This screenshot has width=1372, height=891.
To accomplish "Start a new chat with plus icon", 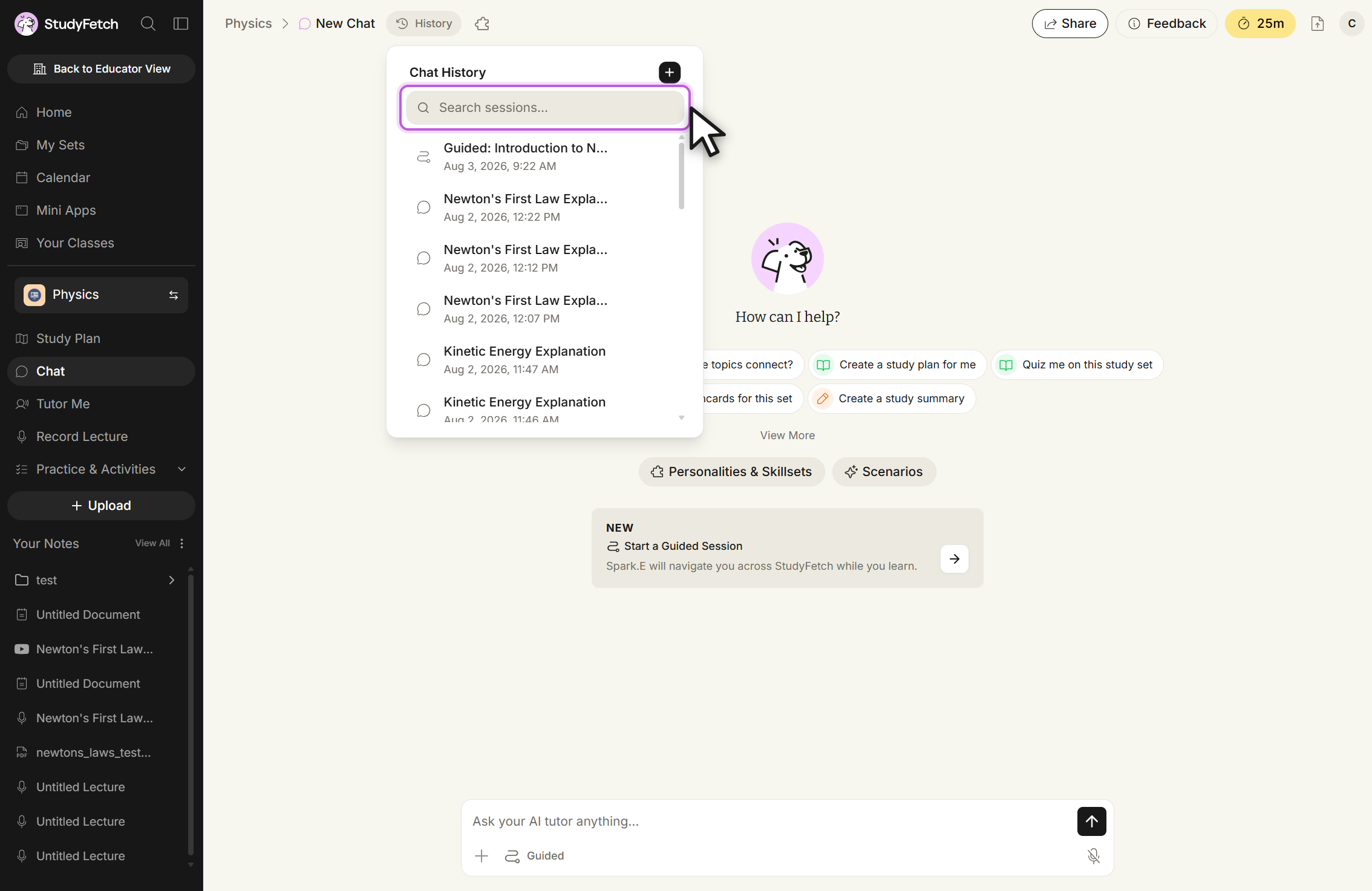I will [x=670, y=73].
